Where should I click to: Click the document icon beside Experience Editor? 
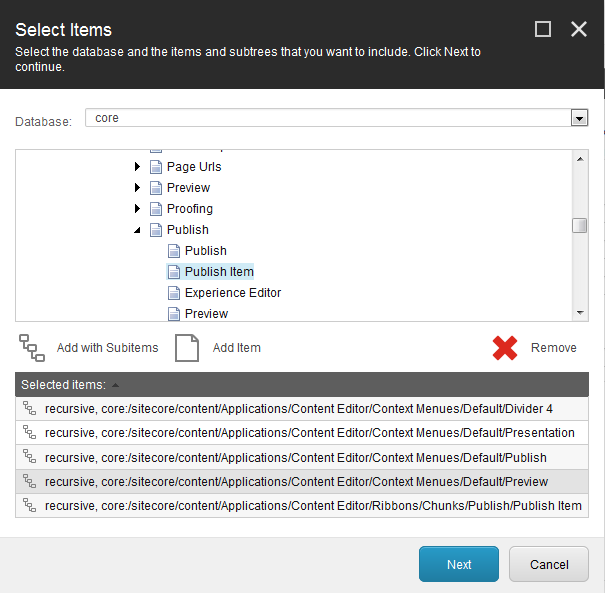click(x=174, y=293)
